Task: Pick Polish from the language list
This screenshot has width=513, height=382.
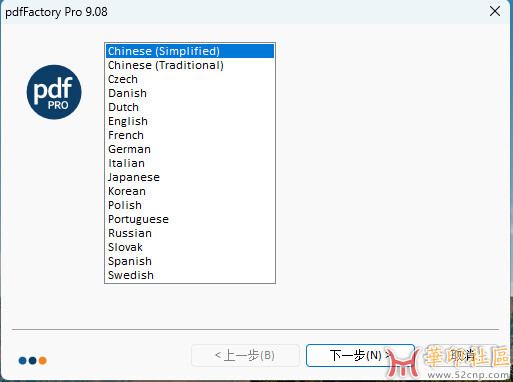Action: pos(190,205)
